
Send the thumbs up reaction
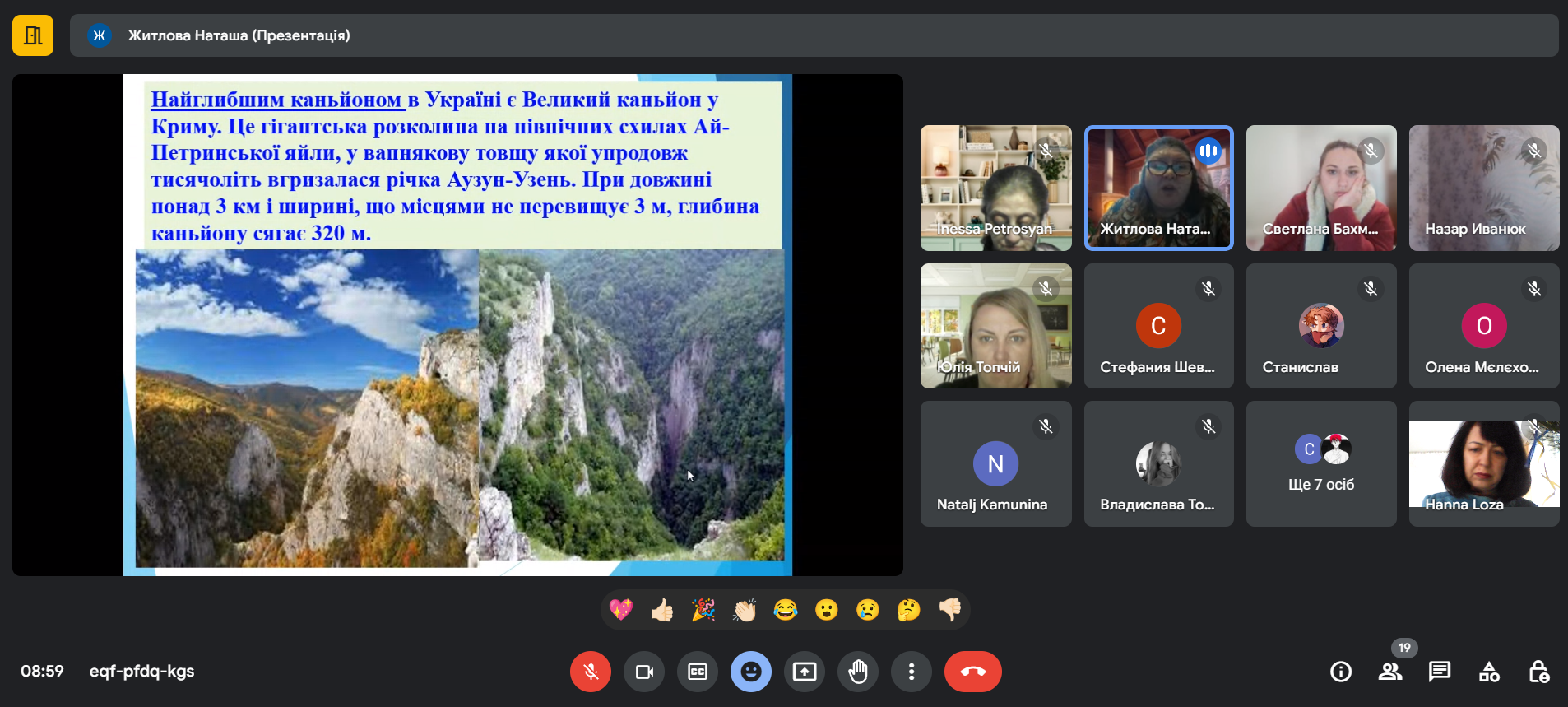point(662,610)
